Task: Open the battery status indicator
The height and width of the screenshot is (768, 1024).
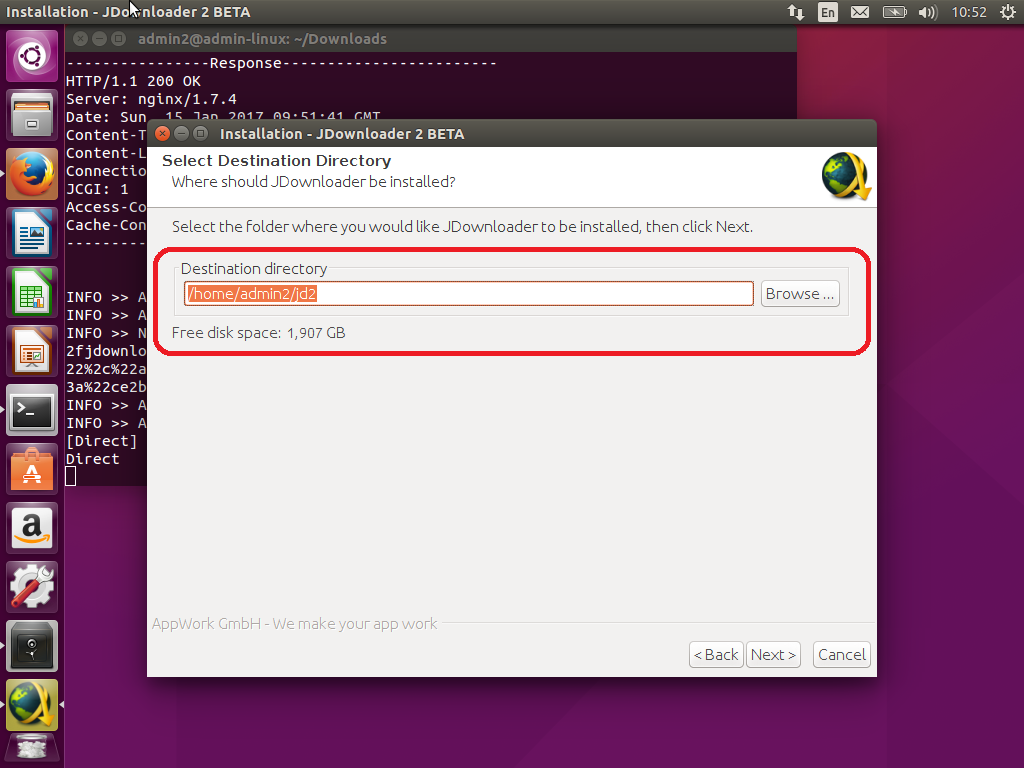Action: tap(895, 12)
